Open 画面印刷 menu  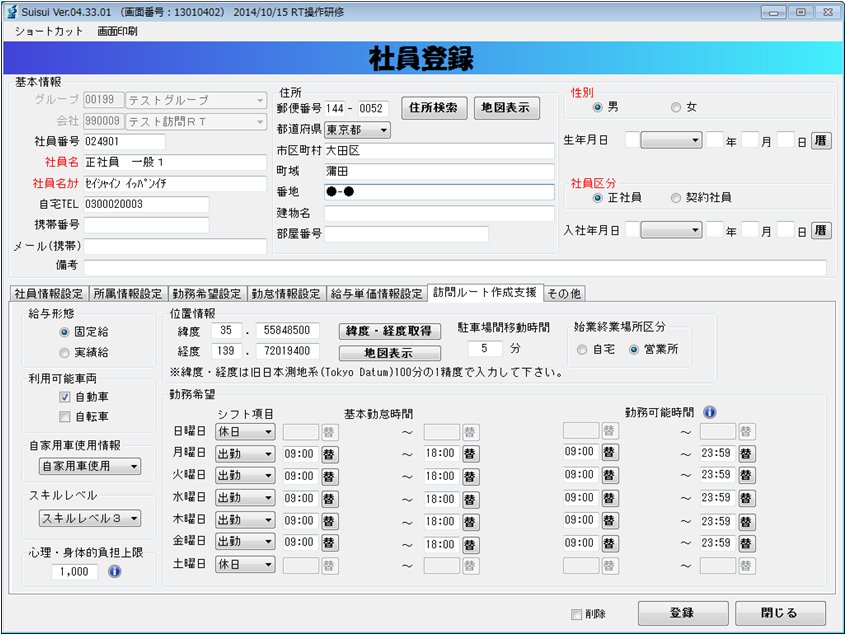[117, 31]
